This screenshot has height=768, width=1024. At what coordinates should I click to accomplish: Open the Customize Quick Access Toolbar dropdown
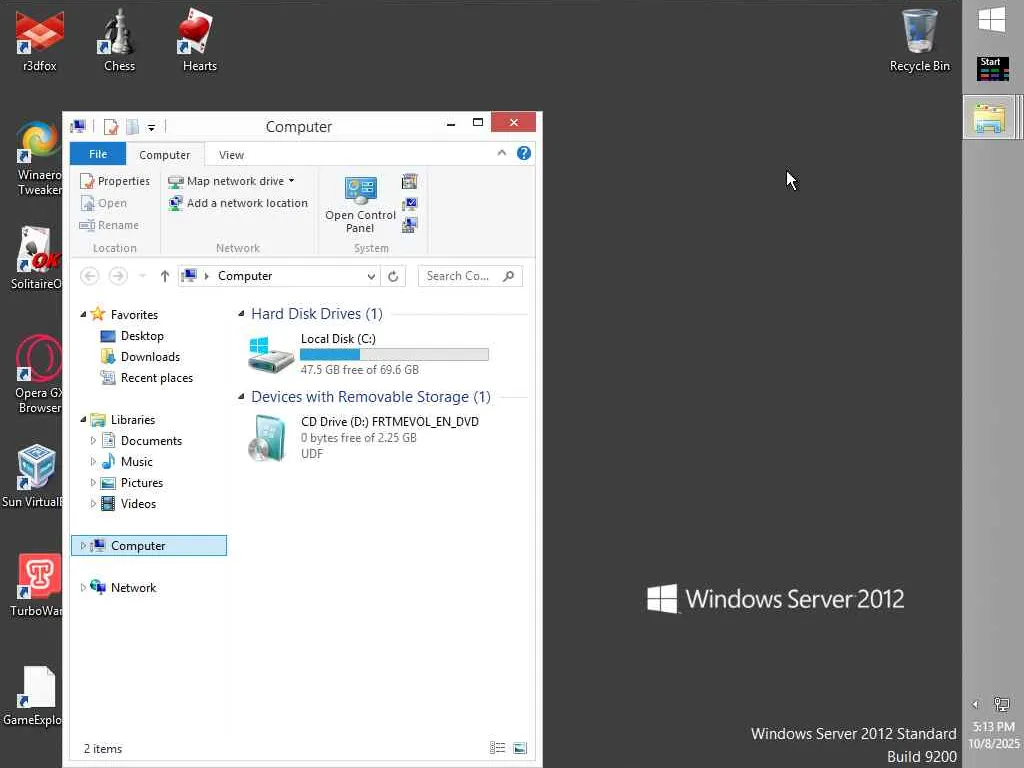point(151,127)
